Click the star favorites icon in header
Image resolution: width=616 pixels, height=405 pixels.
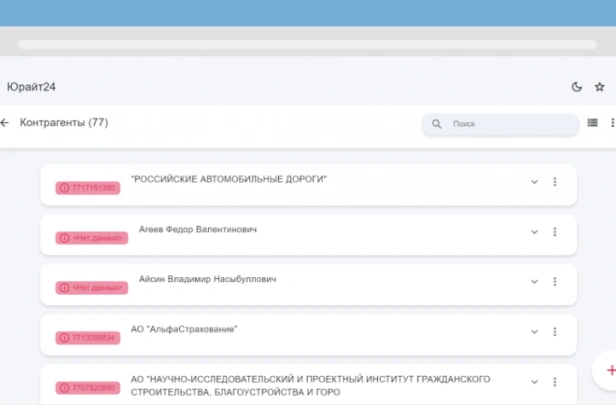(600, 87)
